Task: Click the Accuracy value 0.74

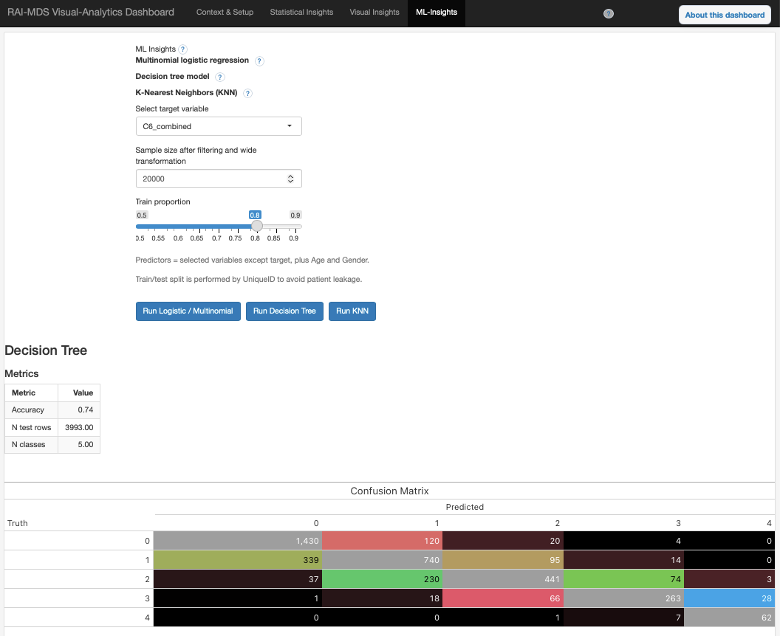Action: [x=85, y=410]
